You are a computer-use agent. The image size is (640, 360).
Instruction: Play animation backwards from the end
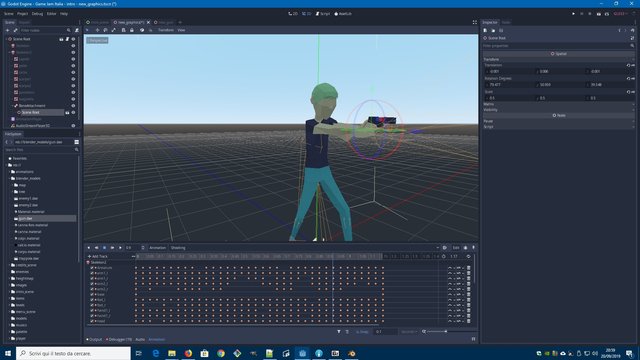pos(96,248)
